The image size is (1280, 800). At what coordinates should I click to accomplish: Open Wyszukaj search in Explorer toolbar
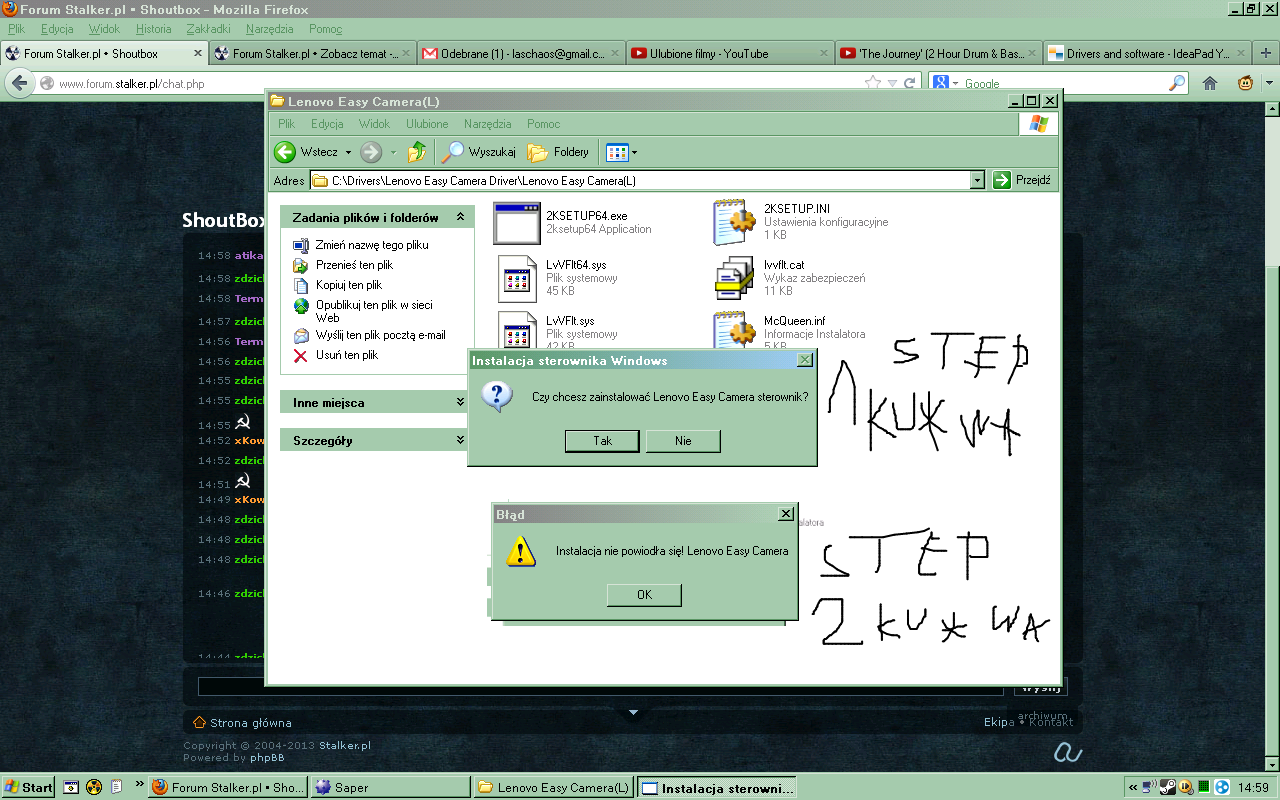pyautogui.click(x=480, y=152)
